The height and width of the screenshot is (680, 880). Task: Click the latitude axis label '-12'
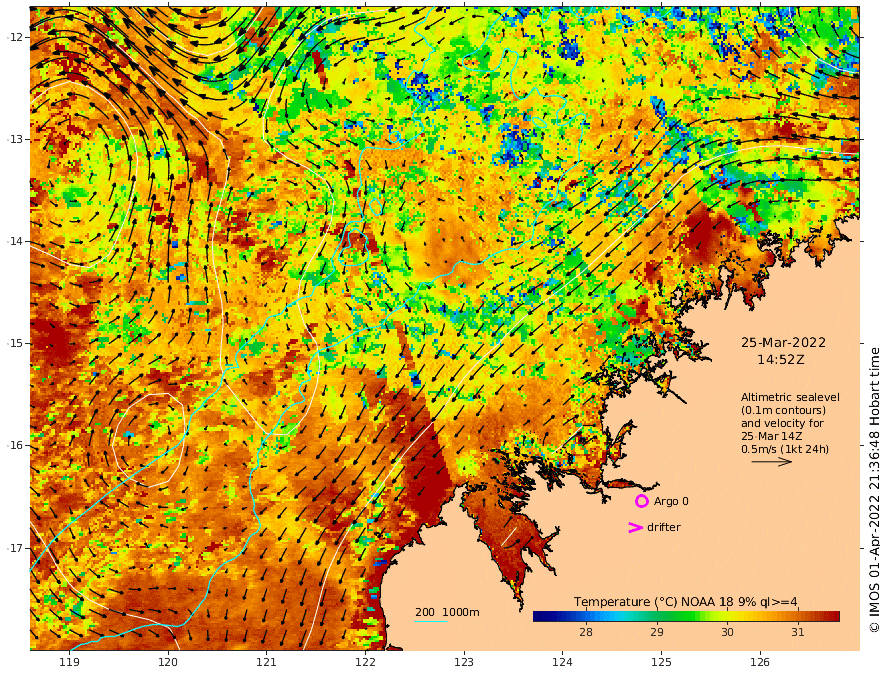[14, 37]
